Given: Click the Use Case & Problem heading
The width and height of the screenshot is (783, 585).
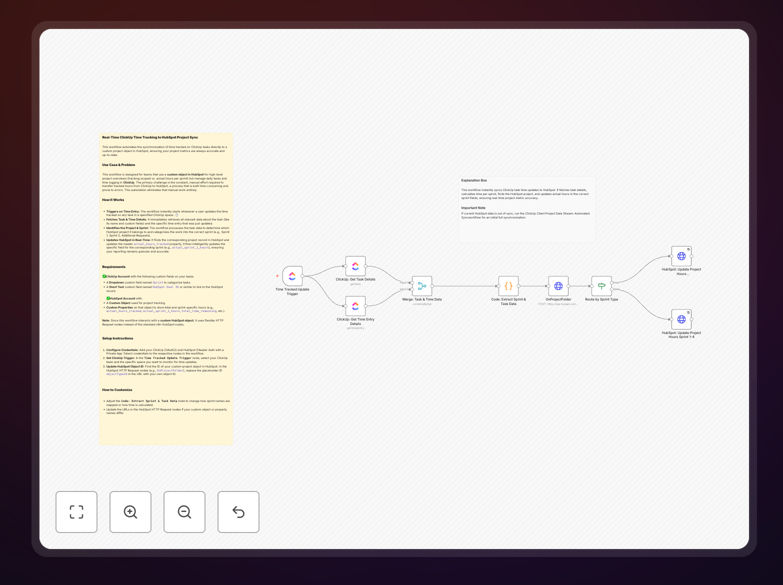Looking at the screenshot, I should [x=119, y=165].
